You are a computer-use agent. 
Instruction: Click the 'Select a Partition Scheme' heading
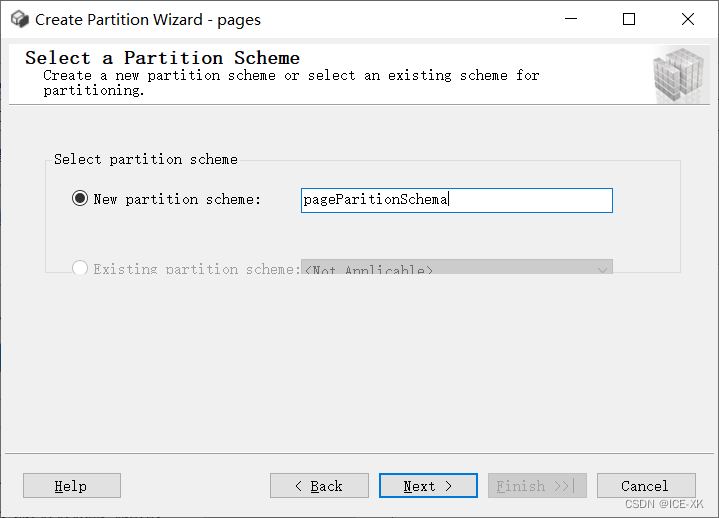coord(162,58)
